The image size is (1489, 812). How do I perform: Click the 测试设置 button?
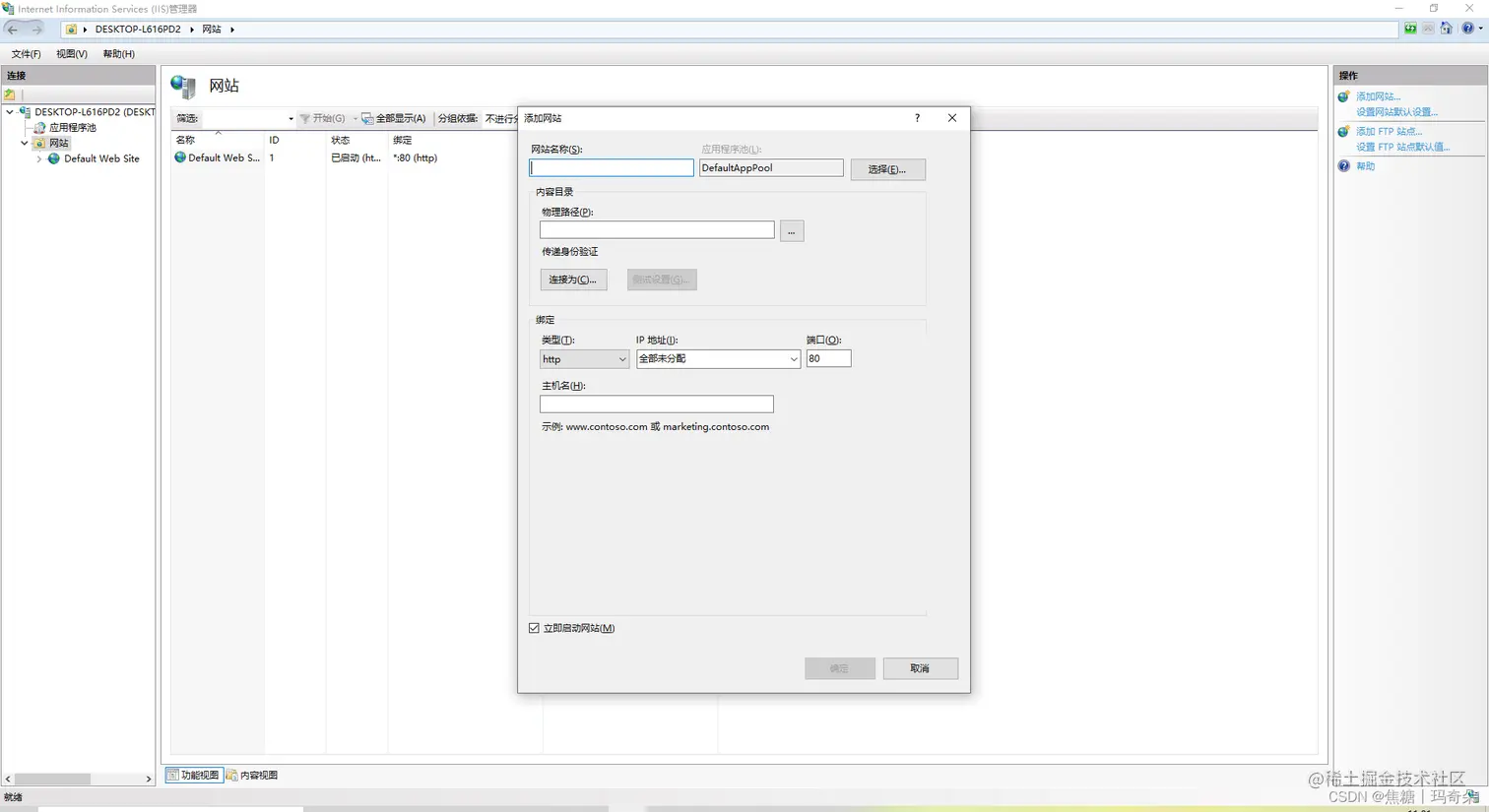pyautogui.click(x=662, y=280)
